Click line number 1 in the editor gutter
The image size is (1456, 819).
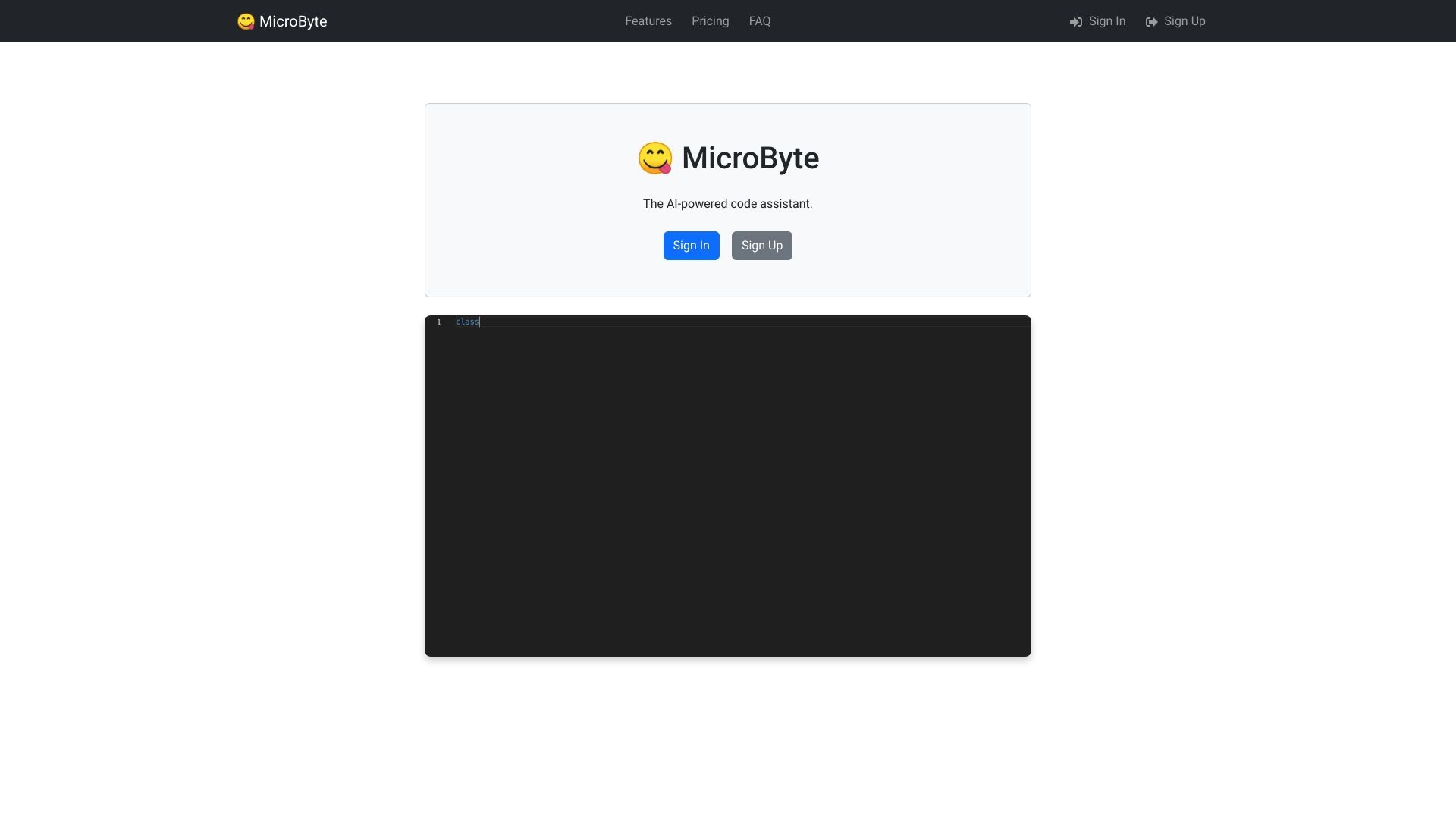pos(438,322)
